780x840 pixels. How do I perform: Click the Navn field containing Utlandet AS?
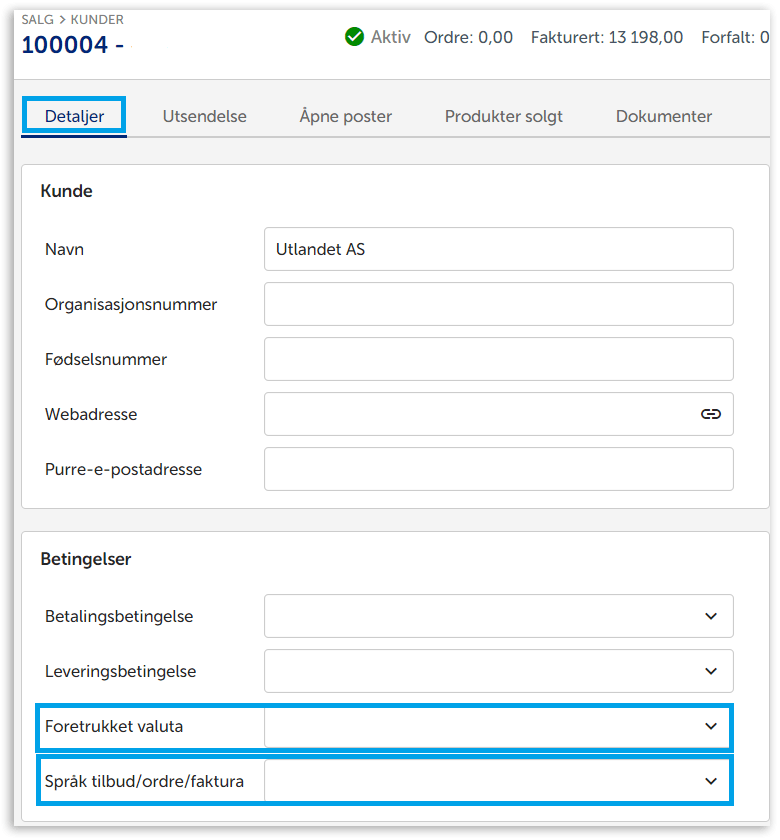click(x=498, y=249)
